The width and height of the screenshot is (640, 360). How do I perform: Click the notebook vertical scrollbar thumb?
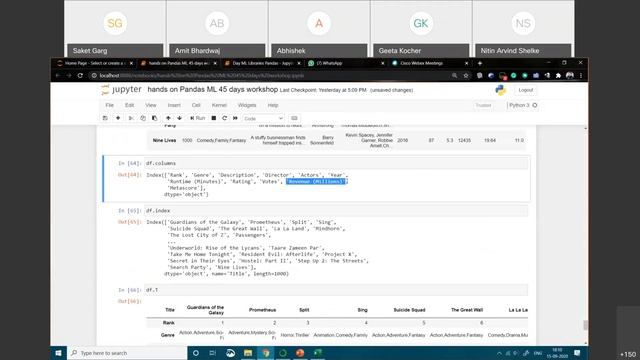coord(585,325)
